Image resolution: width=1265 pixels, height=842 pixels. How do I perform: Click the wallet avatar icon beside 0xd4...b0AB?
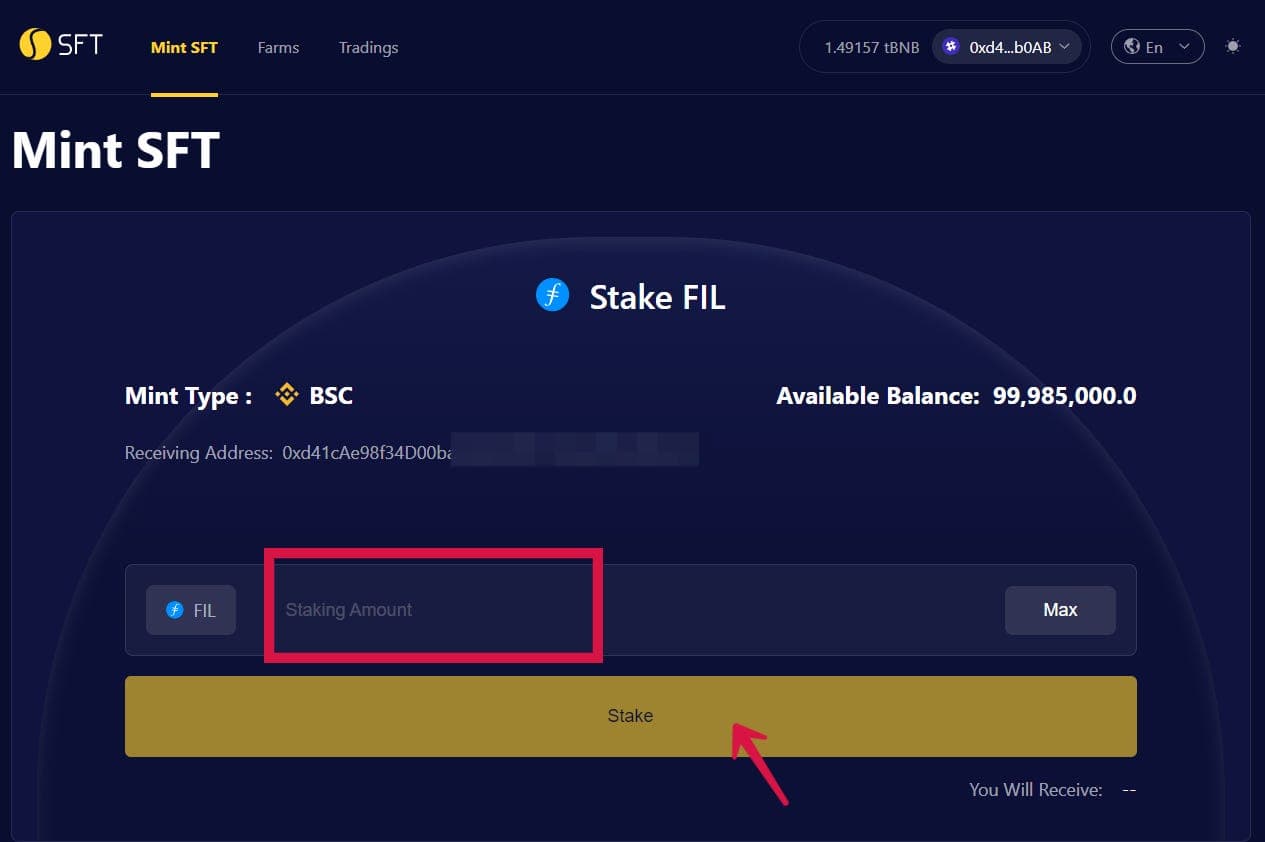coord(951,46)
